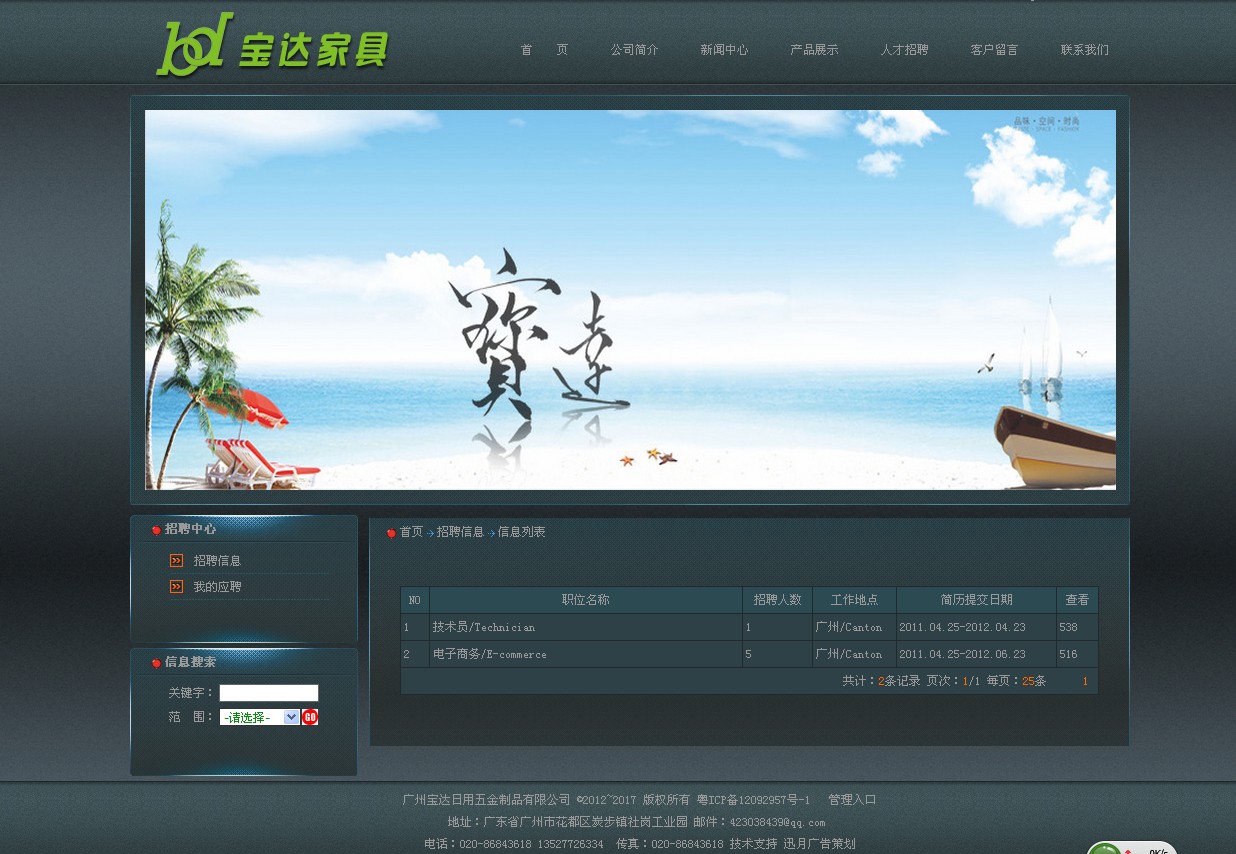The image size is (1236, 854).
Task: Go to 公司简介 in top navigation
Action: 634,50
